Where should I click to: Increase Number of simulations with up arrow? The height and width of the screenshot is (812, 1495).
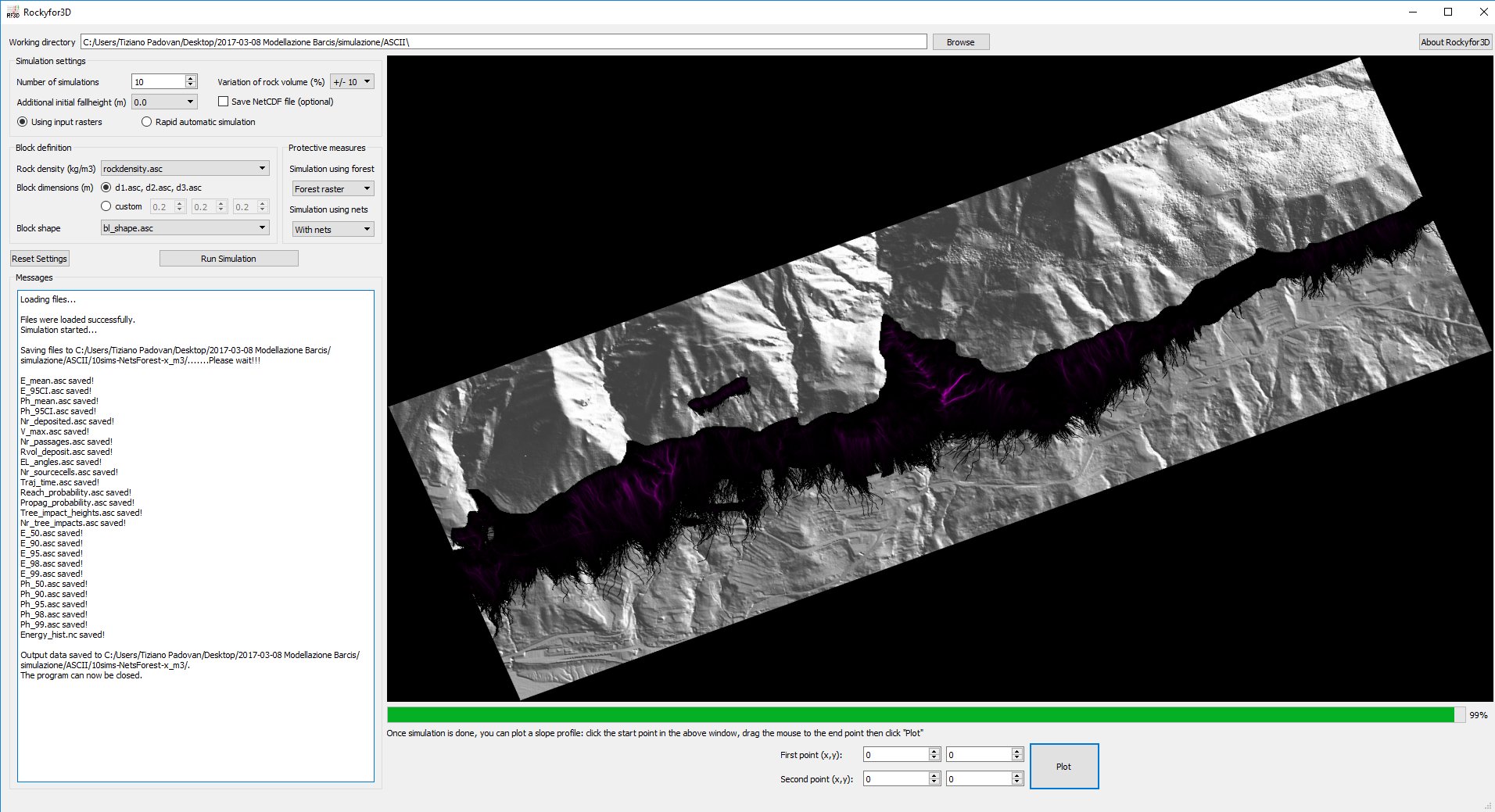click(190, 78)
